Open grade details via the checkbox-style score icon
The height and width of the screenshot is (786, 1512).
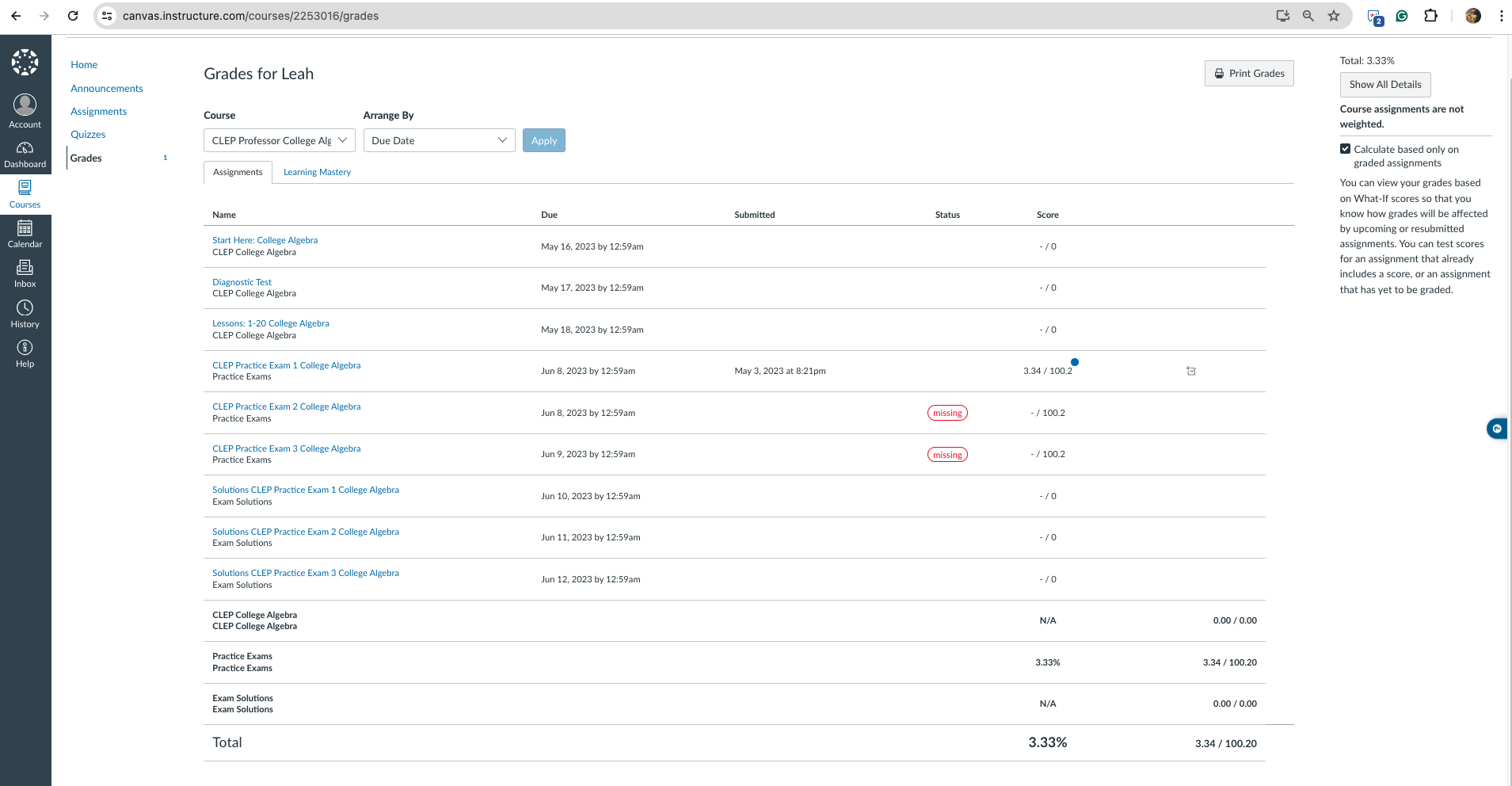click(x=1191, y=371)
